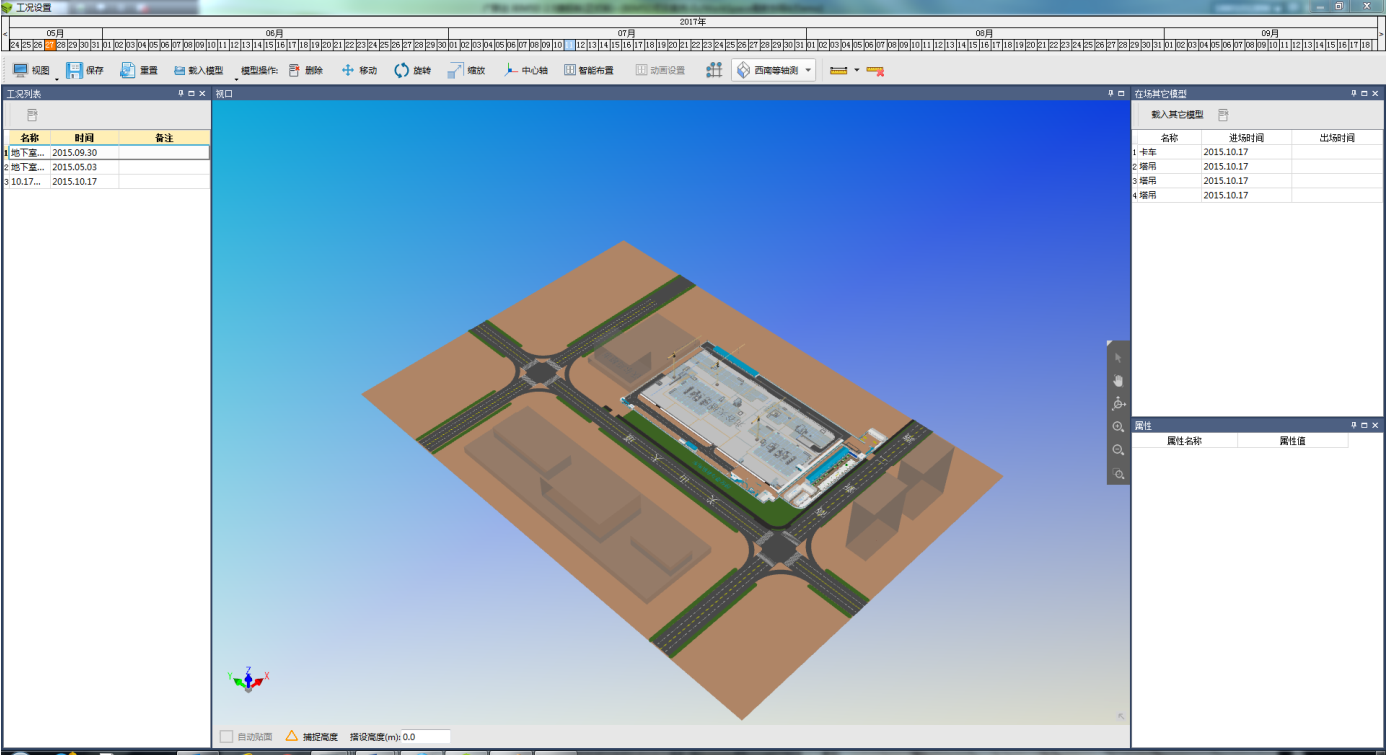Click the zoom in magnifier in viewport

1118,427
